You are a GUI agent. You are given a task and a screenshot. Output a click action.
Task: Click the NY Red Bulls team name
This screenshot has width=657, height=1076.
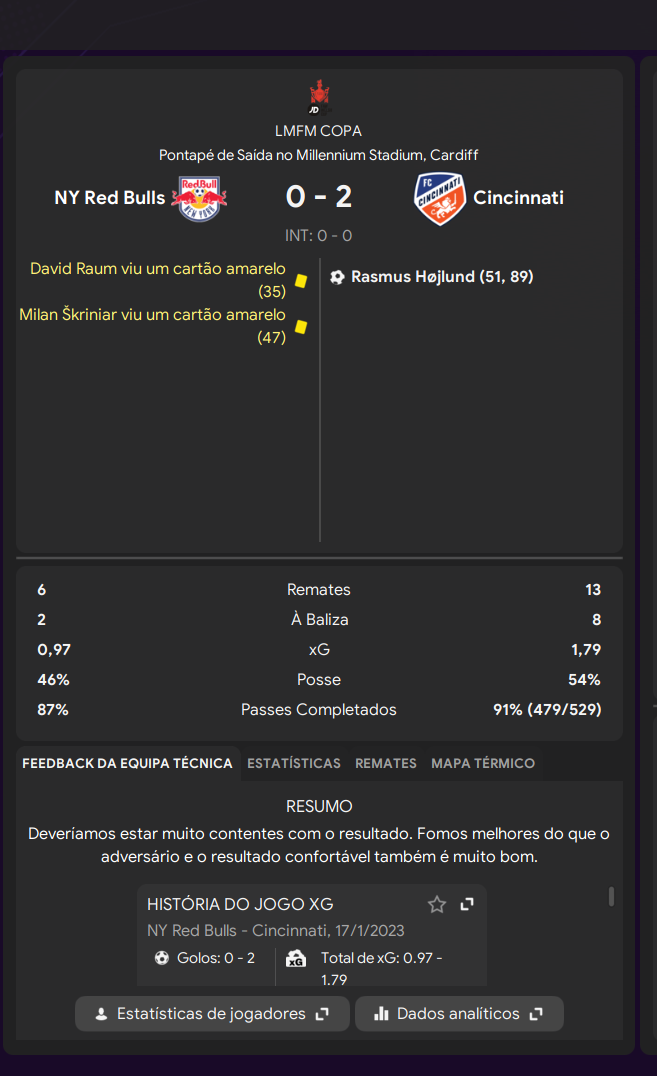(110, 198)
